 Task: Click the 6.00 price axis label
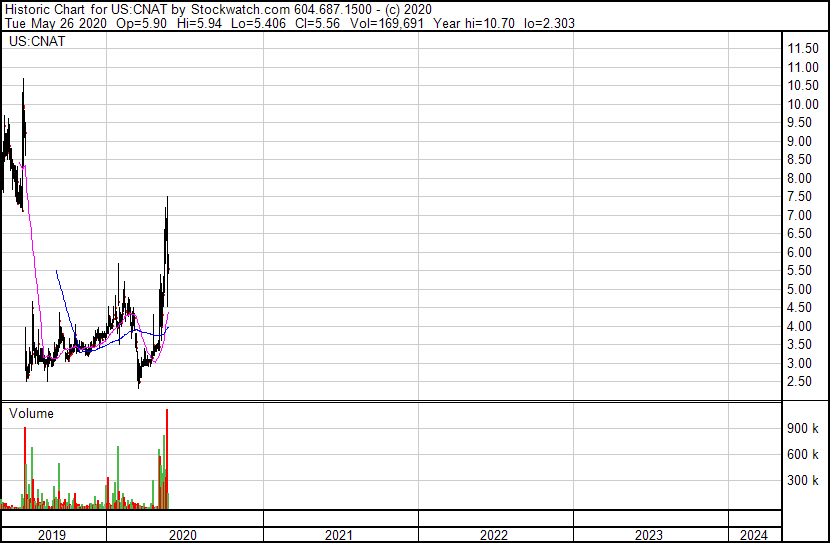[x=799, y=252]
